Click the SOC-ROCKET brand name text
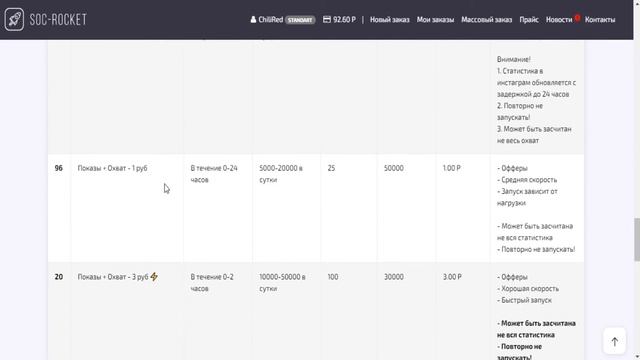 tap(58, 20)
